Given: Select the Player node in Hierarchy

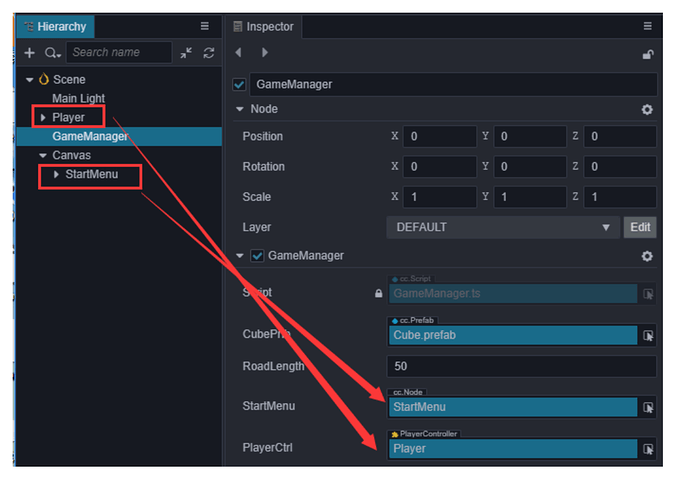Looking at the screenshot, I should (x=68, y=117).
